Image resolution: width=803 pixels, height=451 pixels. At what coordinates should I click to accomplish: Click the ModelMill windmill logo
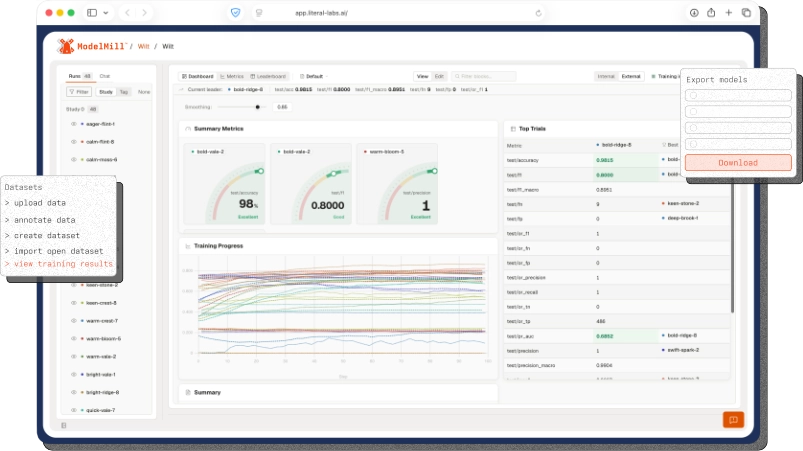(x=66, y=46)
